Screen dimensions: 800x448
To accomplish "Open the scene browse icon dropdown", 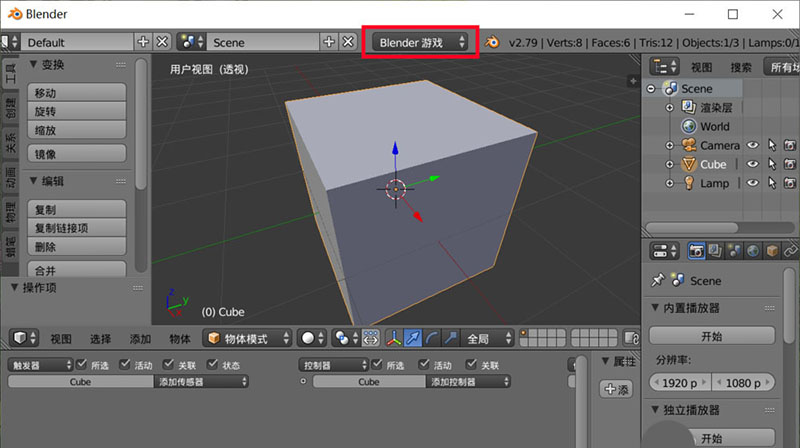I will click(192, 42).
